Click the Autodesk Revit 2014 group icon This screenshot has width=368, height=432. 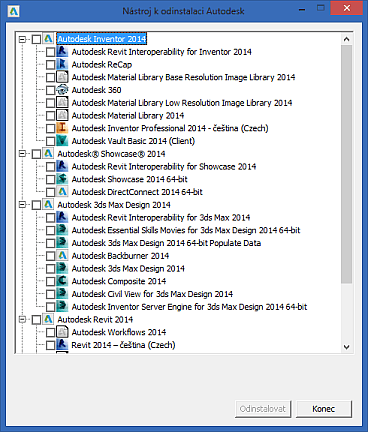(48, 319)
